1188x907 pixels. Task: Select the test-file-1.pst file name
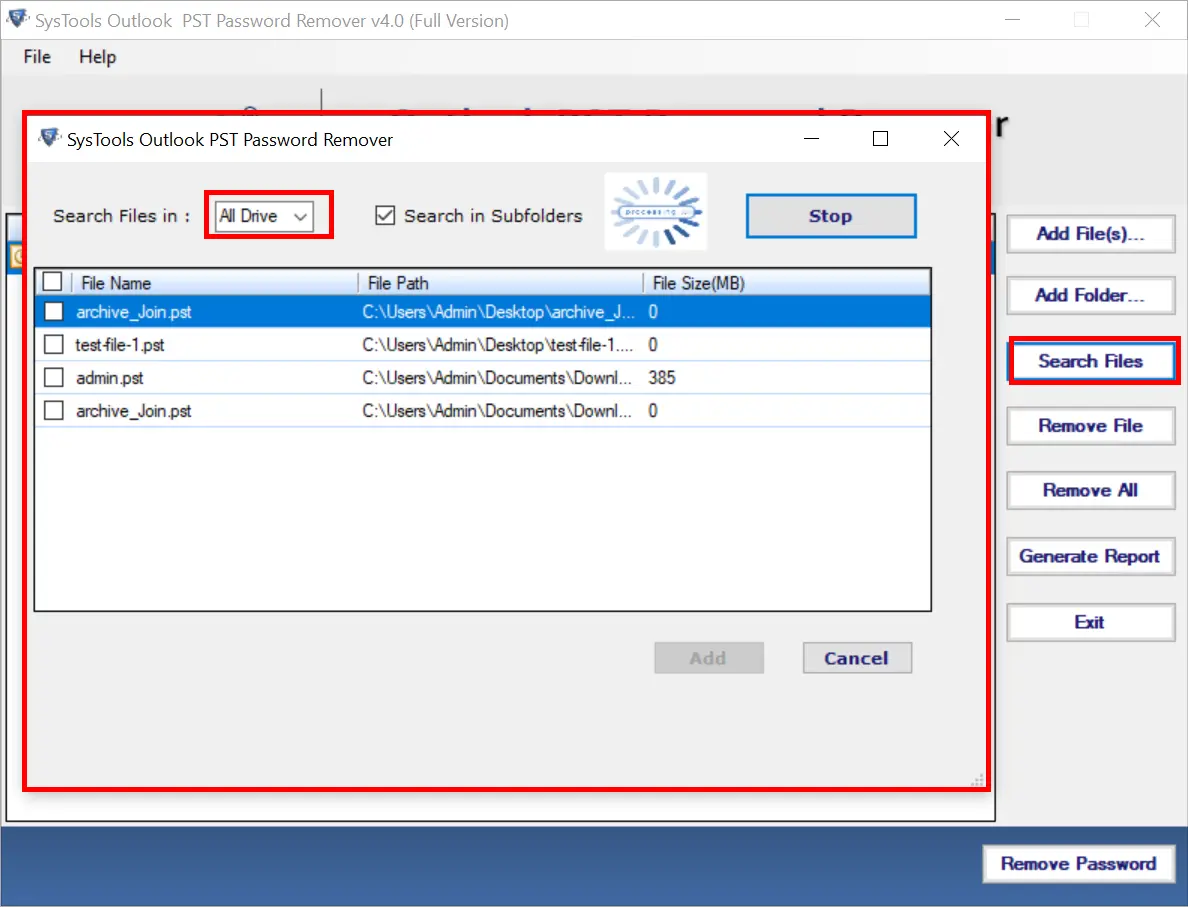tap(120, 346)
